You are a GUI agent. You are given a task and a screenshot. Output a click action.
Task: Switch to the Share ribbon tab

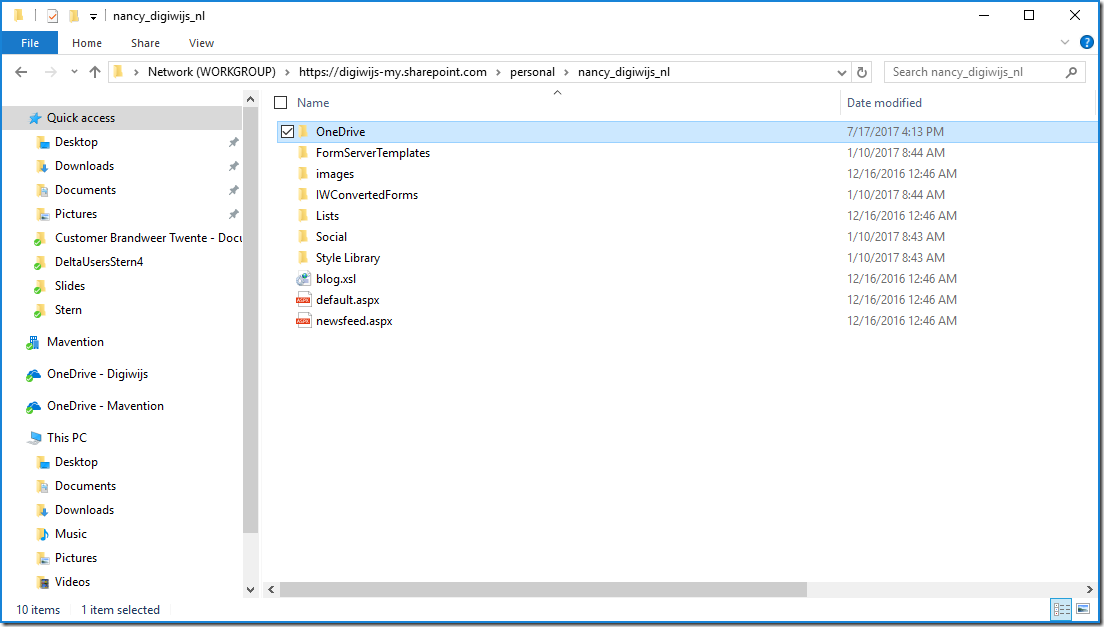click(x=145, y=43)
